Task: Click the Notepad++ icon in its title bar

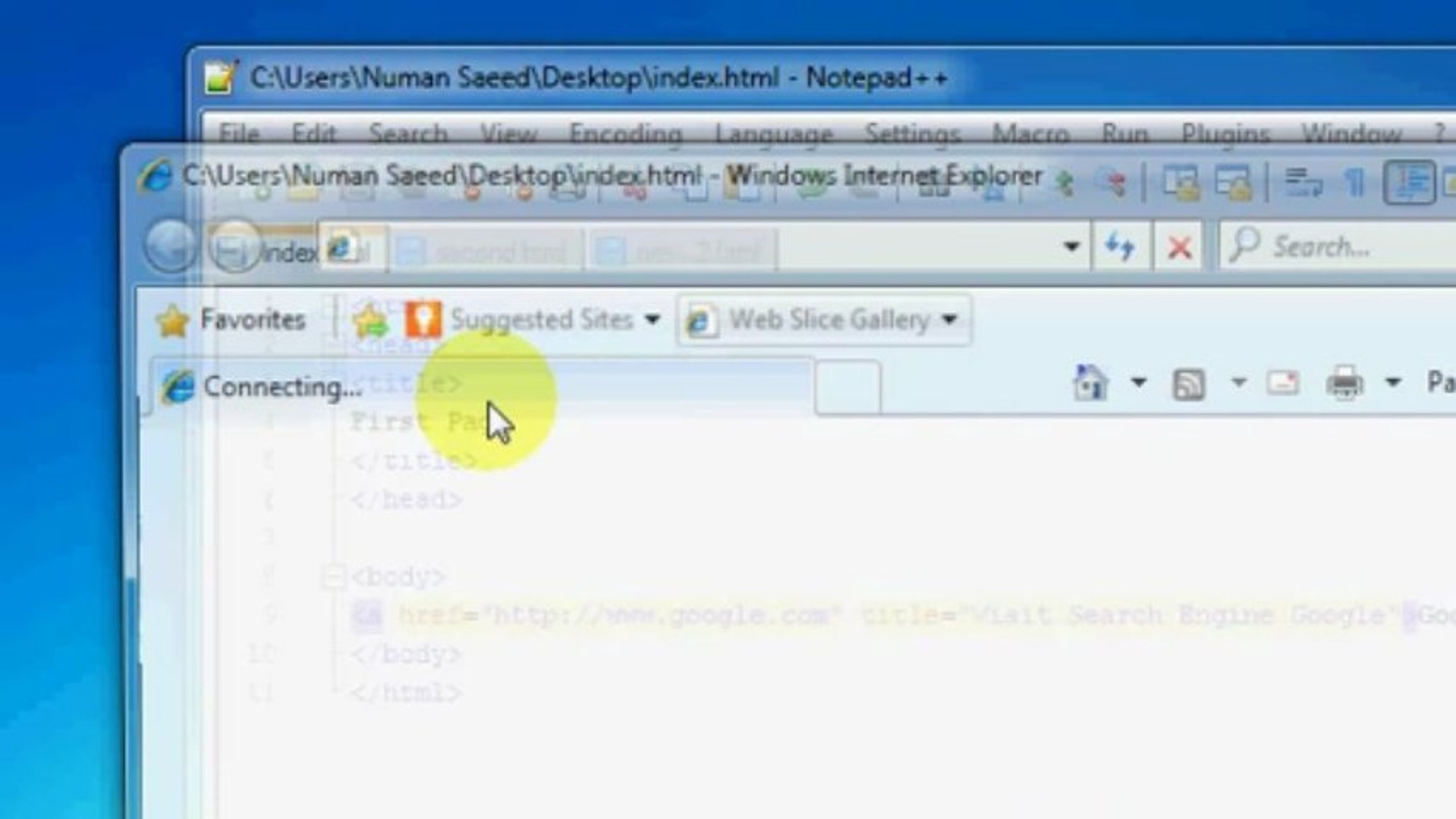Action: tap(222, 77)
